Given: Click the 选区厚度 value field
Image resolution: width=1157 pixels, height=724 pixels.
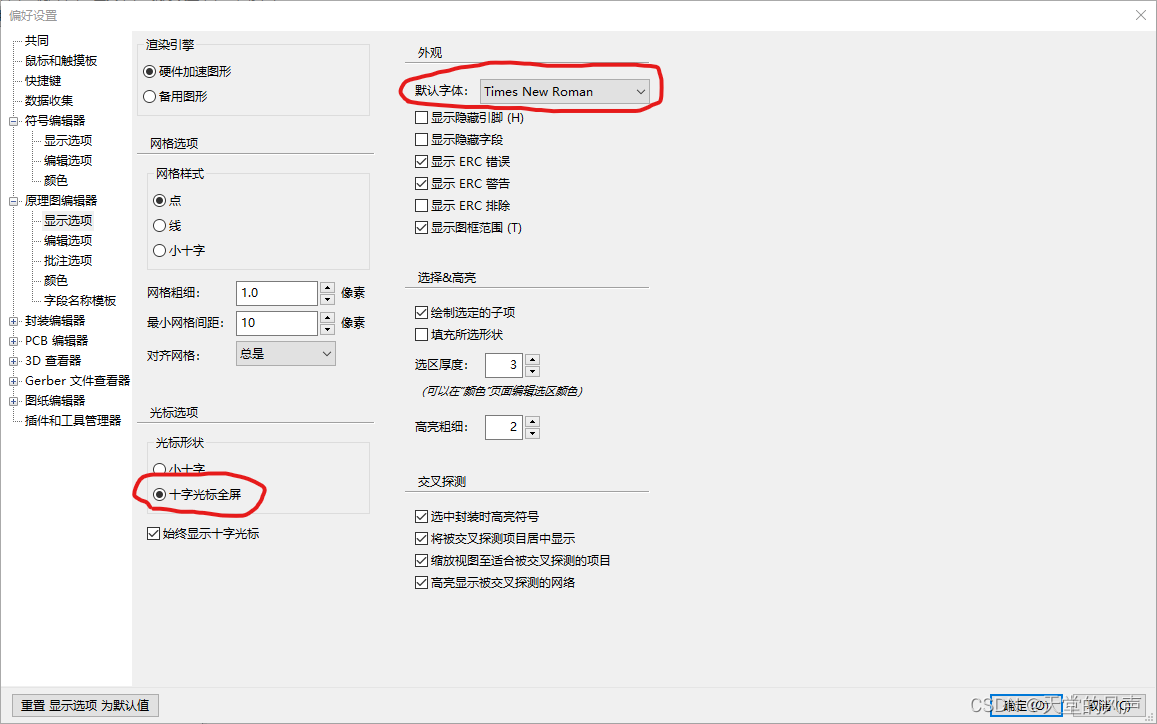Looking at the screenshot, I should coord(504,365).
